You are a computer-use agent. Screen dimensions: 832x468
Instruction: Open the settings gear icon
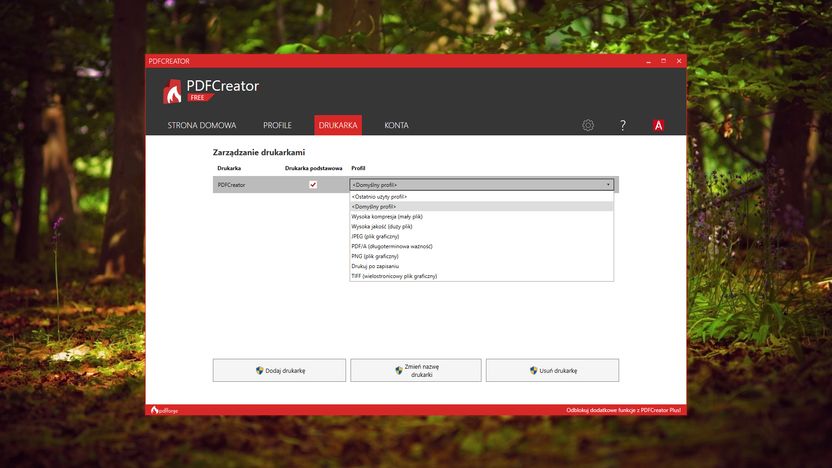point(587,125)
